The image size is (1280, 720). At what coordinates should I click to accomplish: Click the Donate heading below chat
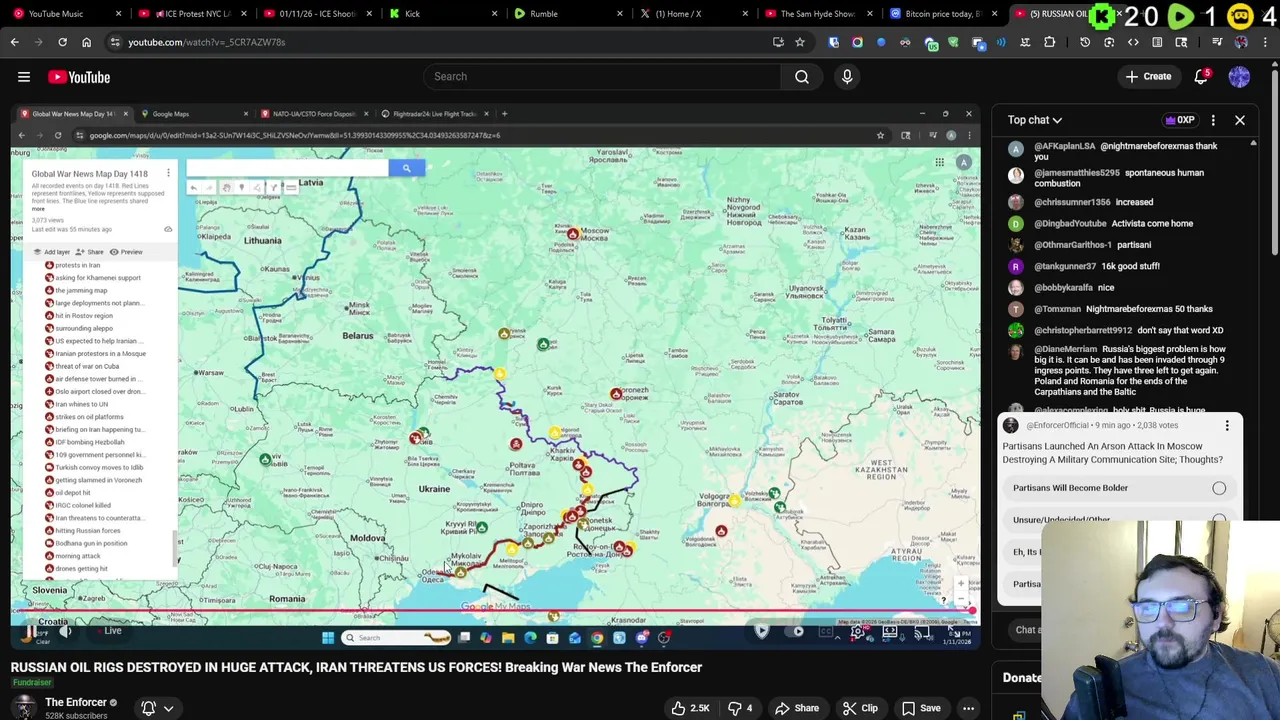coord(1022,677)
